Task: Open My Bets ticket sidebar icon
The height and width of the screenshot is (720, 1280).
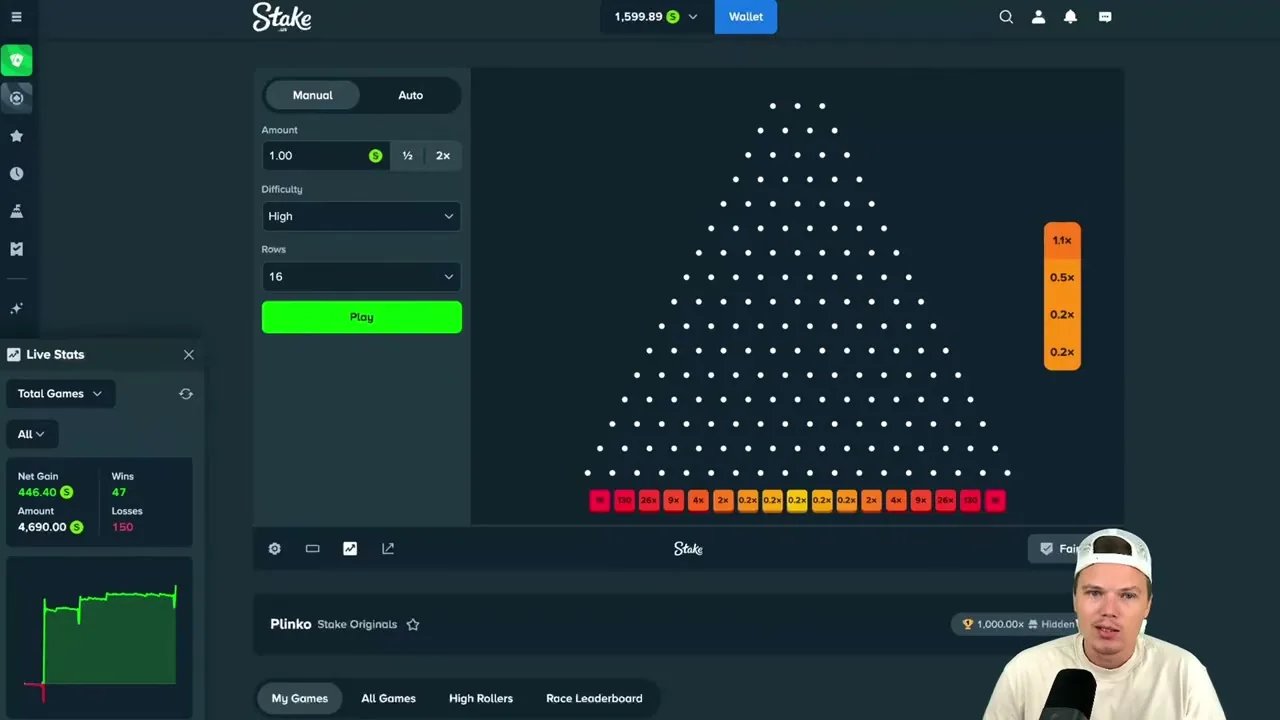Action: (16, 249)
